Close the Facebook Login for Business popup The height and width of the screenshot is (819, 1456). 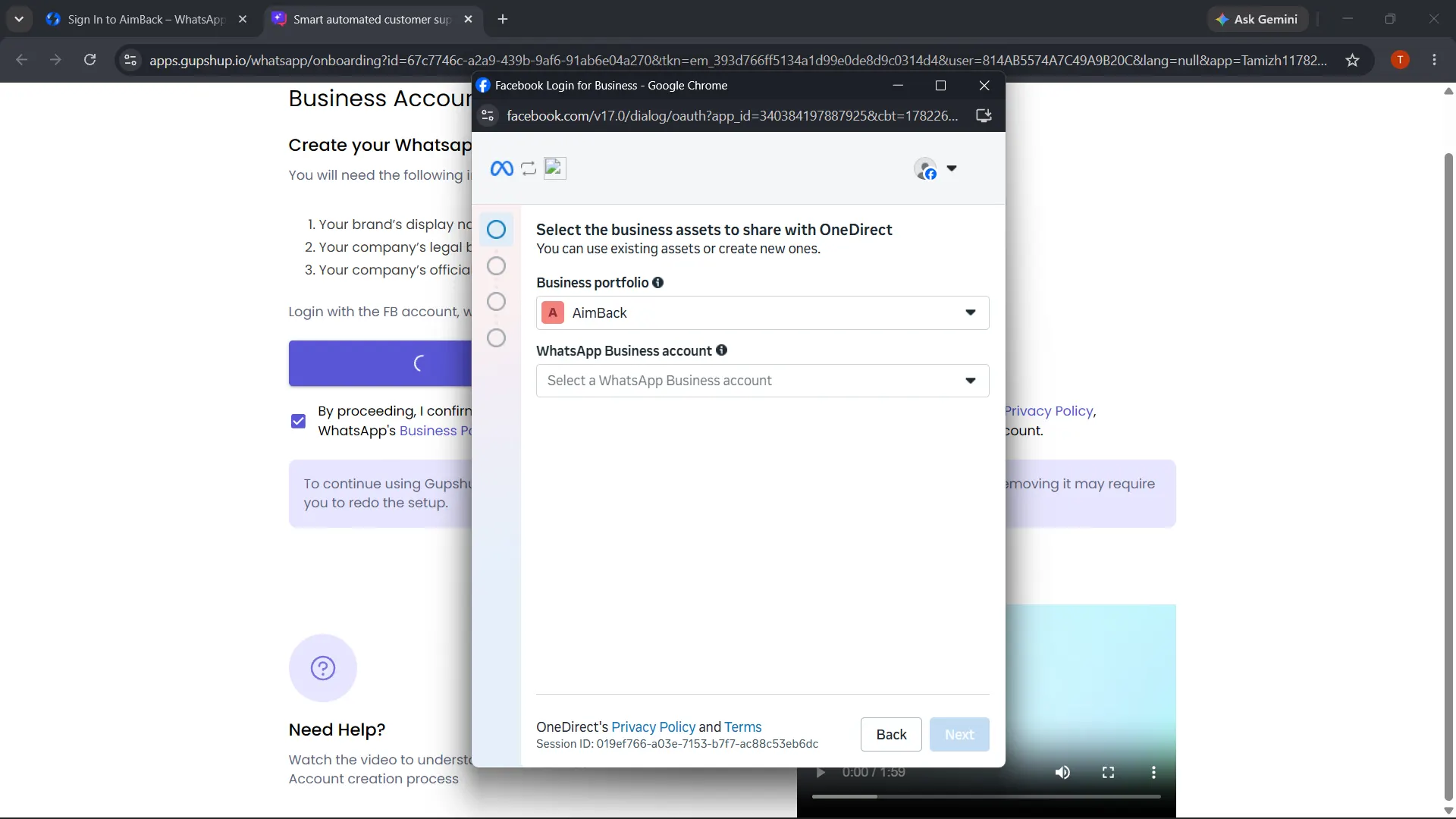click(x=984, y=85)
